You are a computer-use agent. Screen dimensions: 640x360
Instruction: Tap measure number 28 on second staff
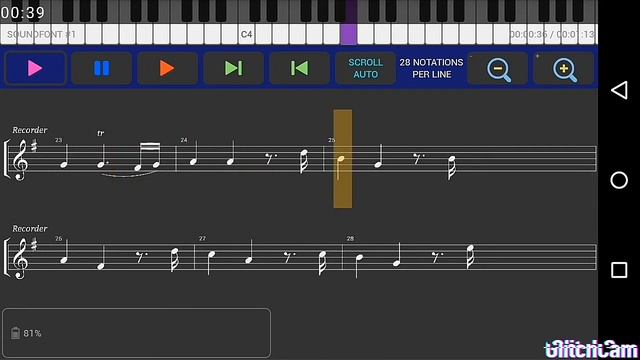[350, 238]
